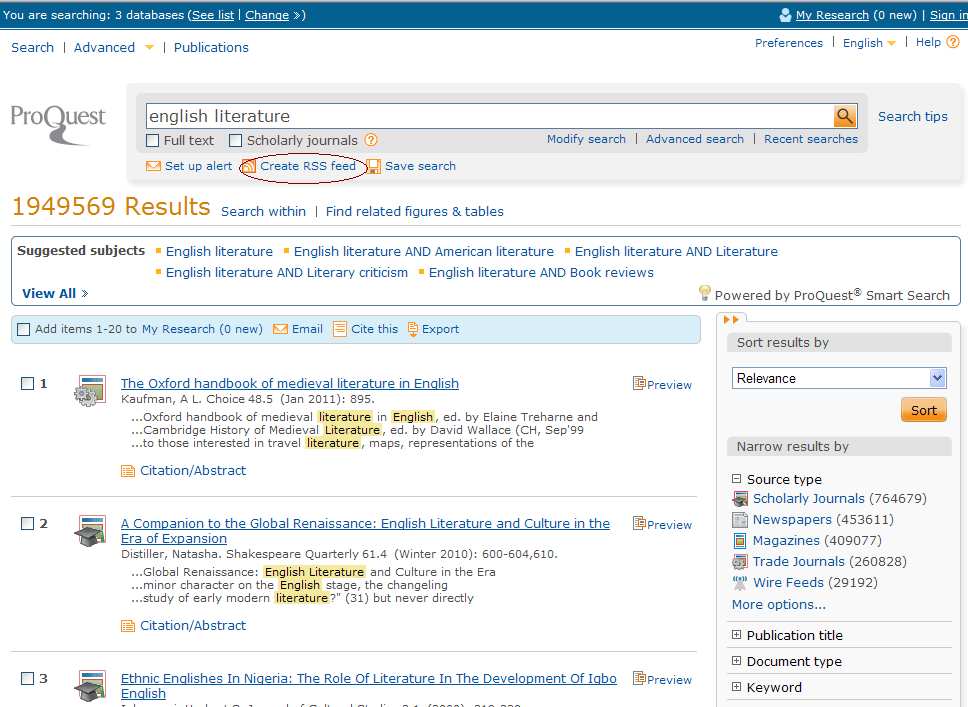Click the Set up alert envelope icon

153,166
